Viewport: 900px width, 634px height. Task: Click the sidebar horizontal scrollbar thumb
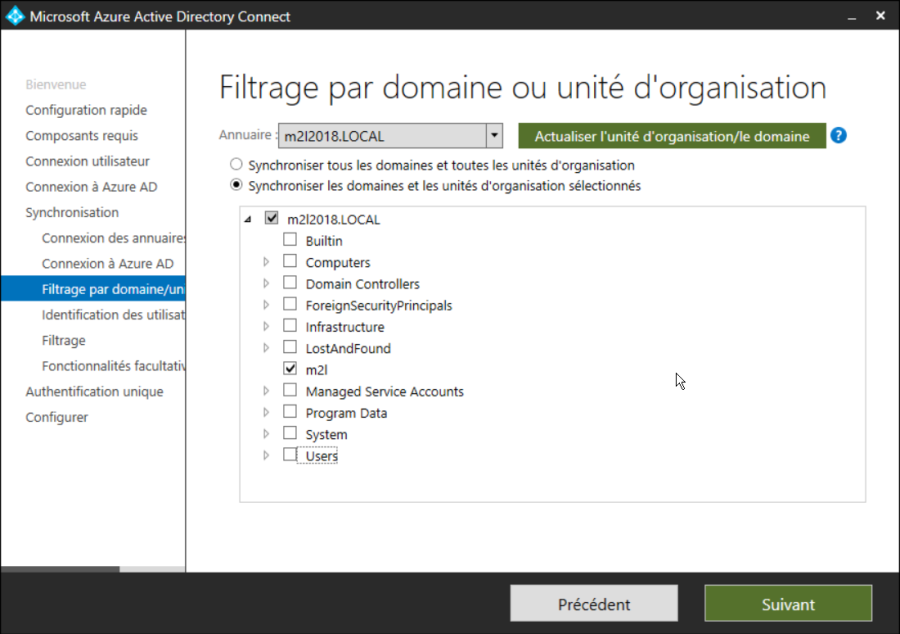(60, 569)
